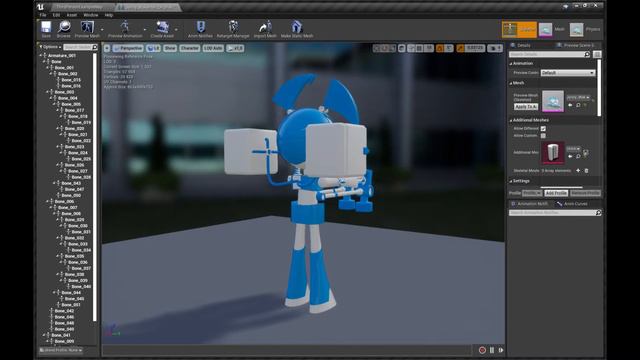Viewport: 640px width, 360px height.
Task: Select Preview Mesh thumbnail
Action: pos(553,101)
